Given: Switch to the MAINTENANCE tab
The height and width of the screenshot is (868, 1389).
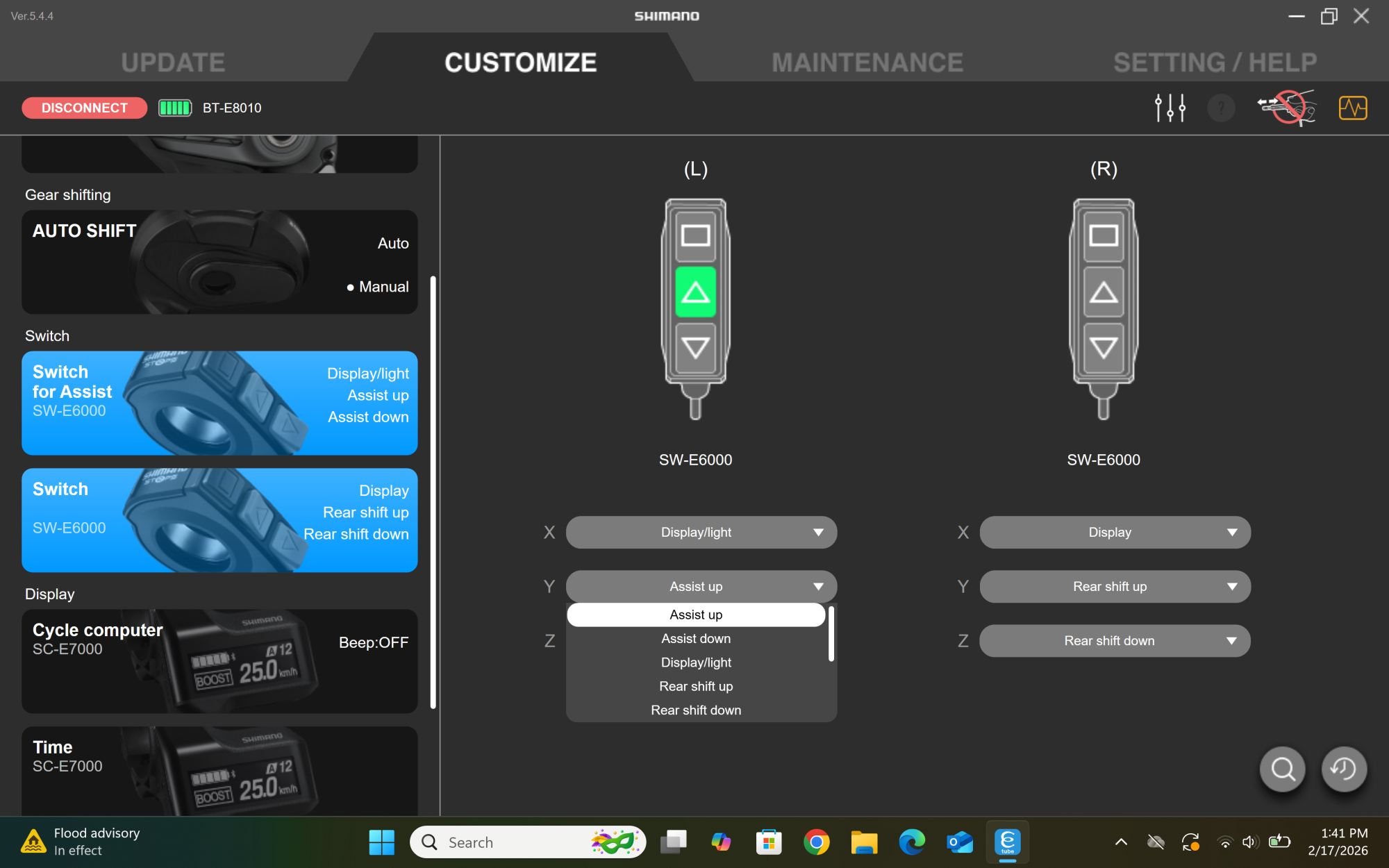Looking at the screenshot, I should point(867,62).
